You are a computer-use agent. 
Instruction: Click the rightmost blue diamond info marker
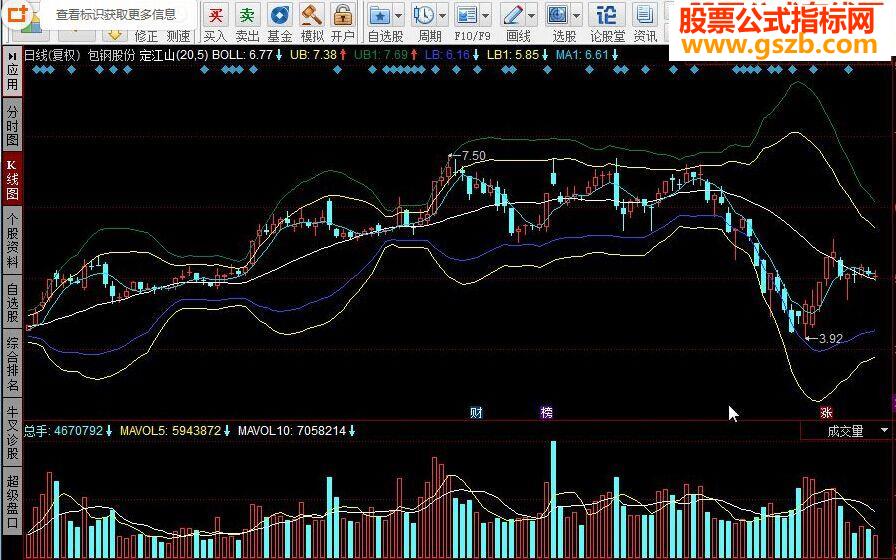click(x=848, y=70)
